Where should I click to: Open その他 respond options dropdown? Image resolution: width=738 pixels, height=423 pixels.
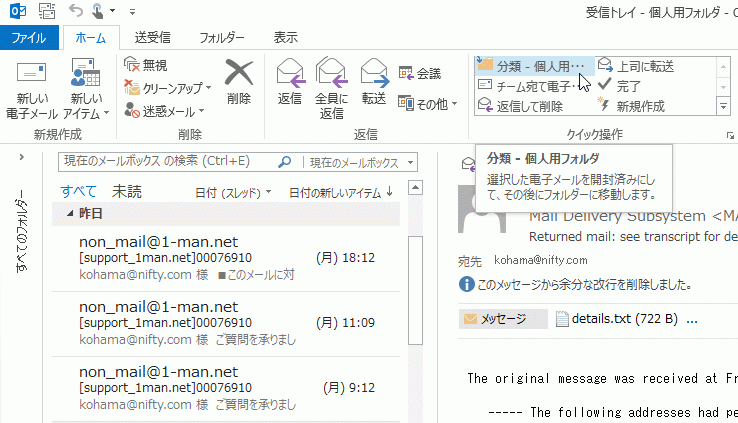tap(427, 104)
